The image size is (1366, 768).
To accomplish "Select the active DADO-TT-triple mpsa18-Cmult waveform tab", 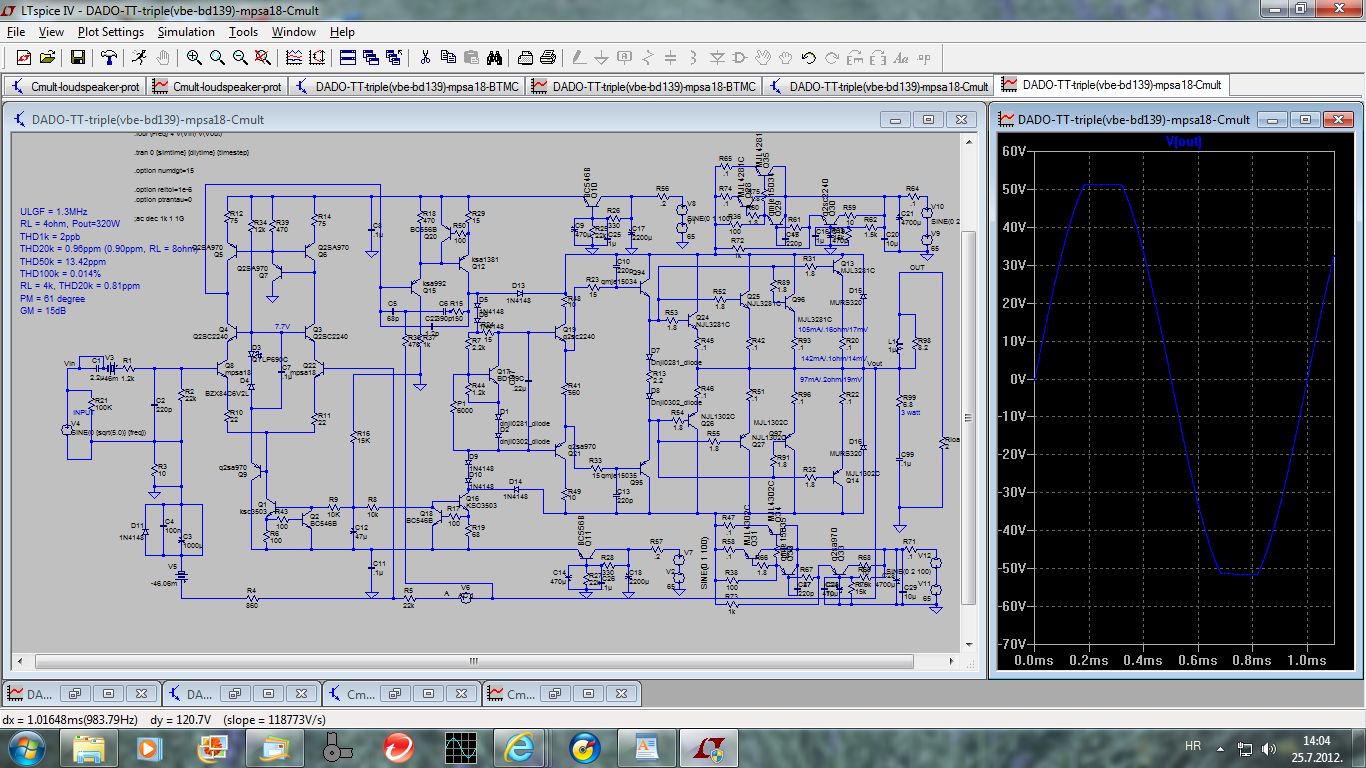I will (x=1112, y=86).
